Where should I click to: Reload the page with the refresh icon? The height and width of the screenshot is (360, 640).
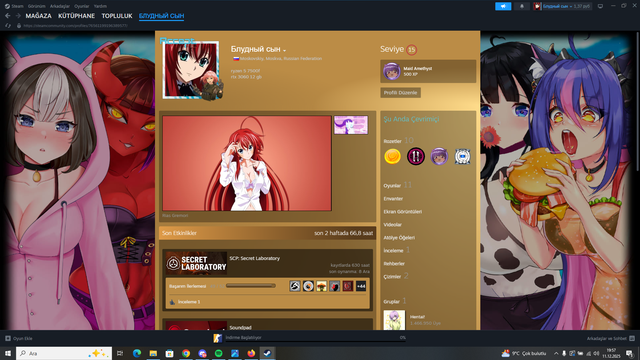click(x=8, y=26)
